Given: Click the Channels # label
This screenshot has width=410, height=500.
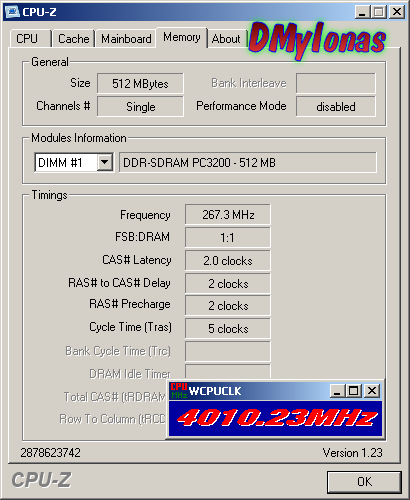Looking at the screenshot, I should pyautogui.click(x=63, y=106).
